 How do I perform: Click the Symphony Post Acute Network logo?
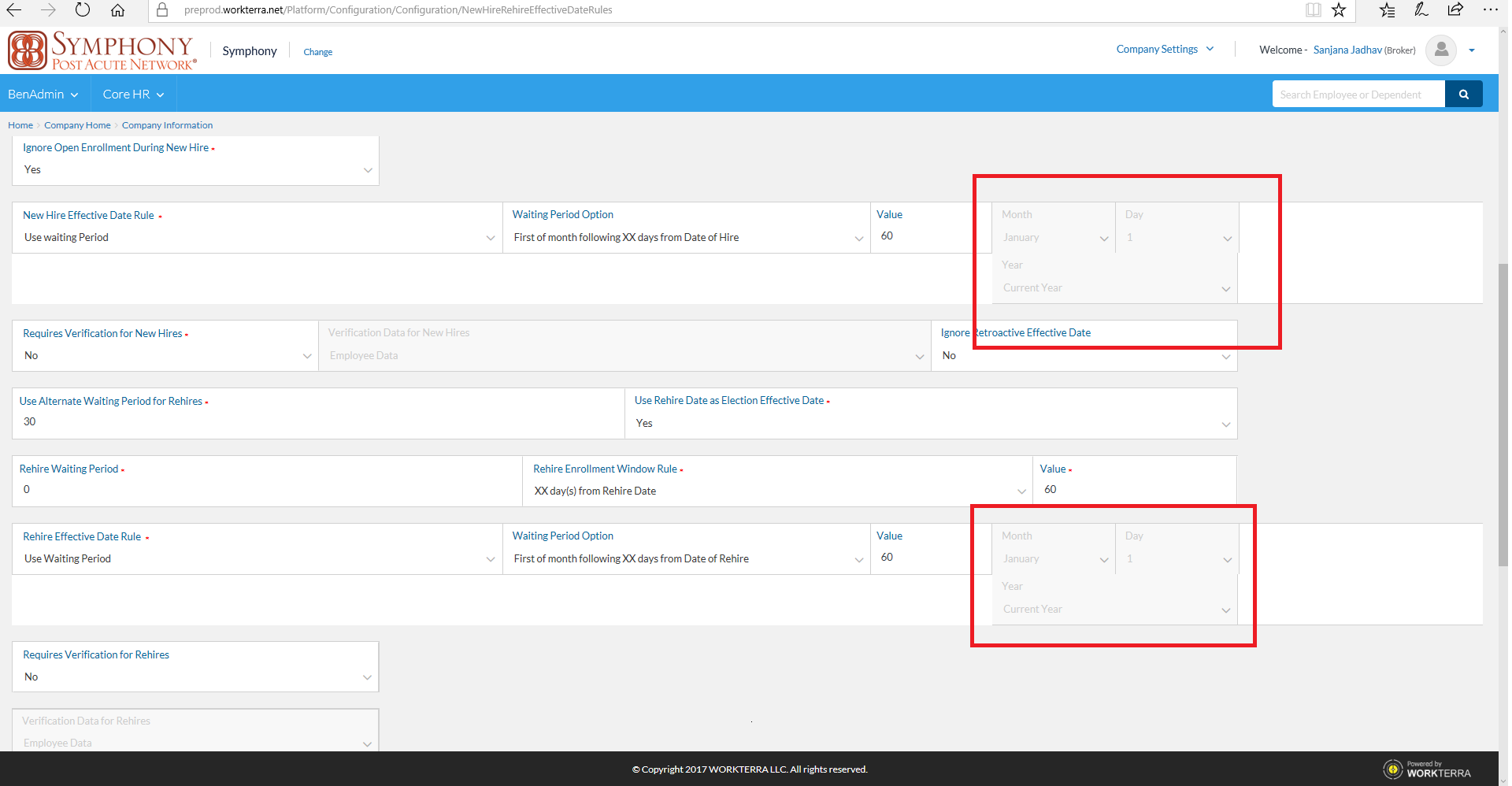click(x=102, y=50)
